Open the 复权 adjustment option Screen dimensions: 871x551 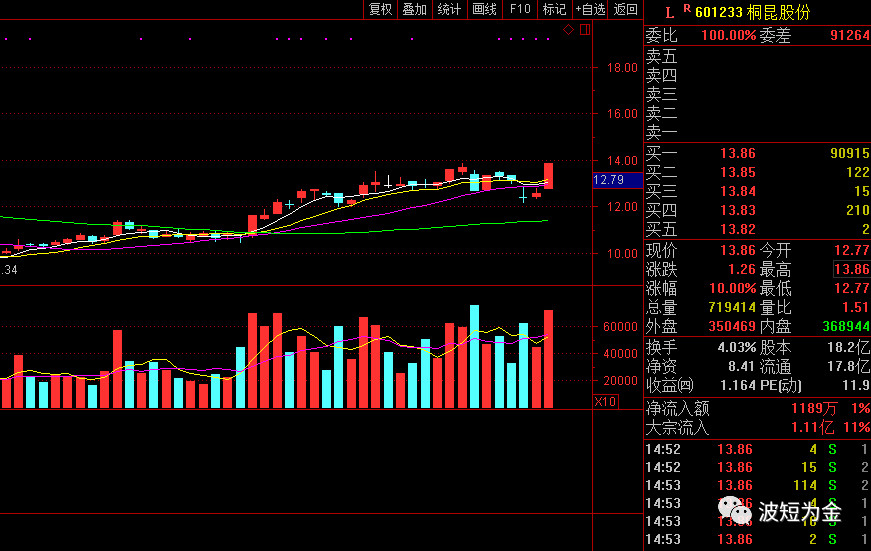tap(381, 9)
